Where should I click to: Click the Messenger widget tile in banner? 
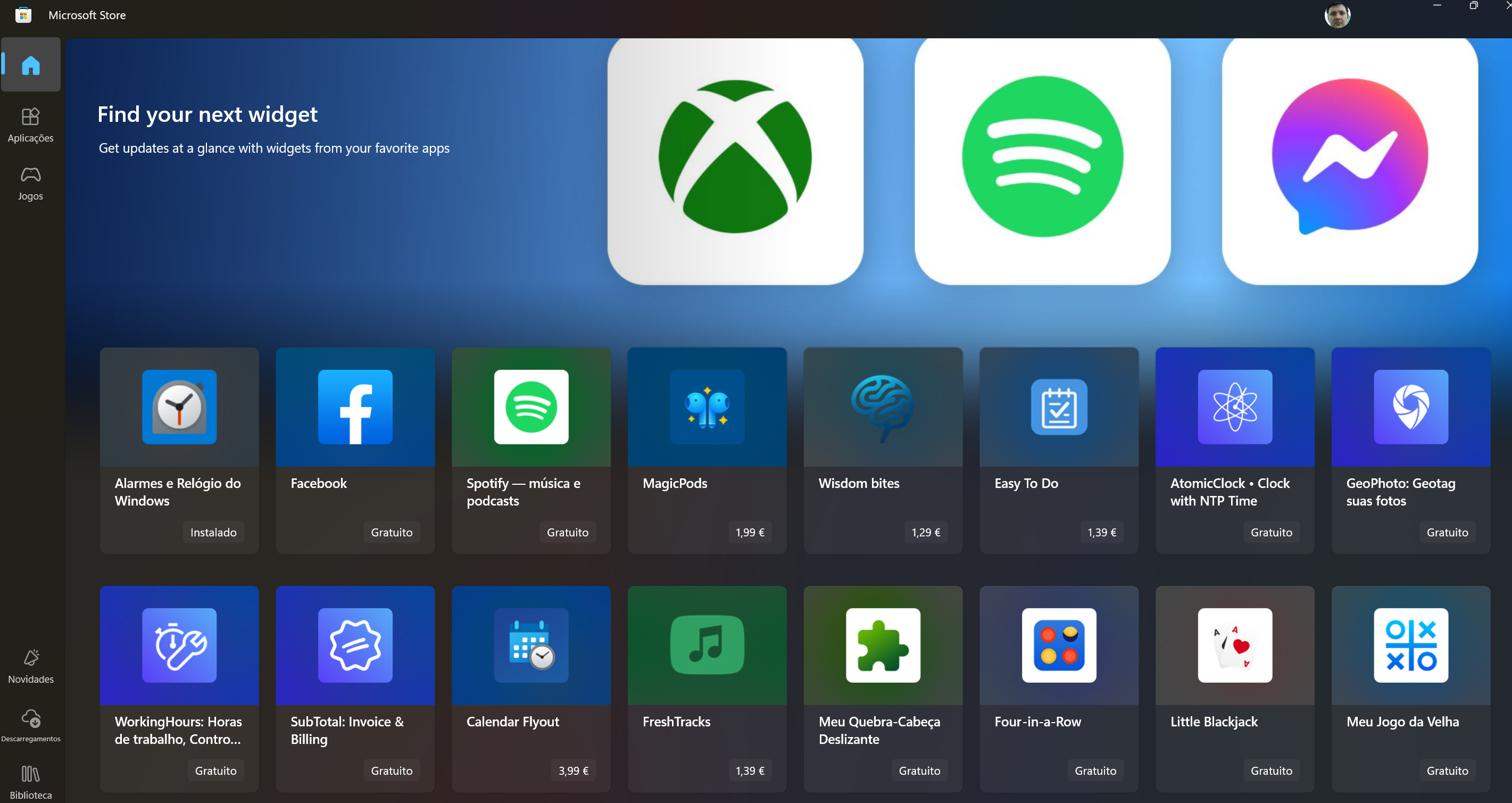[x=1349, y=161]
